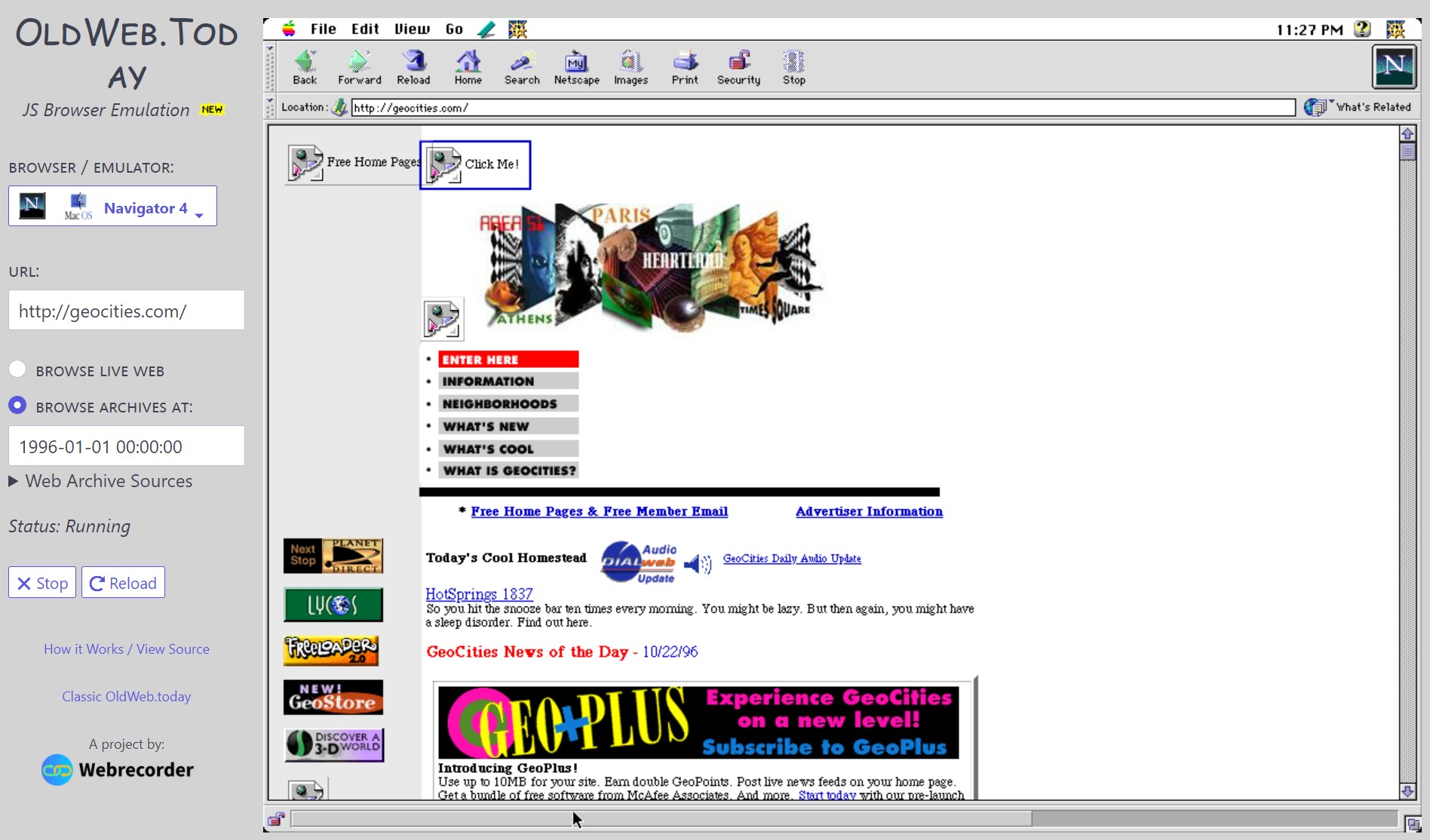
Task: Click WHAT'S COOL navigation button
Action: click(x=508, y=449)
